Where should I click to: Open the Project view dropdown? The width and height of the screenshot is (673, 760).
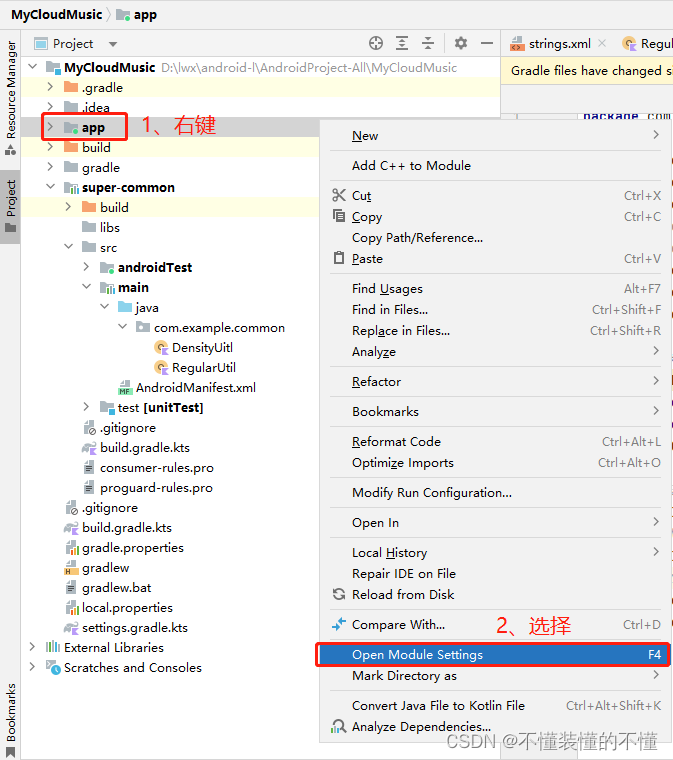pyautogui.click(x=113, y=44)
